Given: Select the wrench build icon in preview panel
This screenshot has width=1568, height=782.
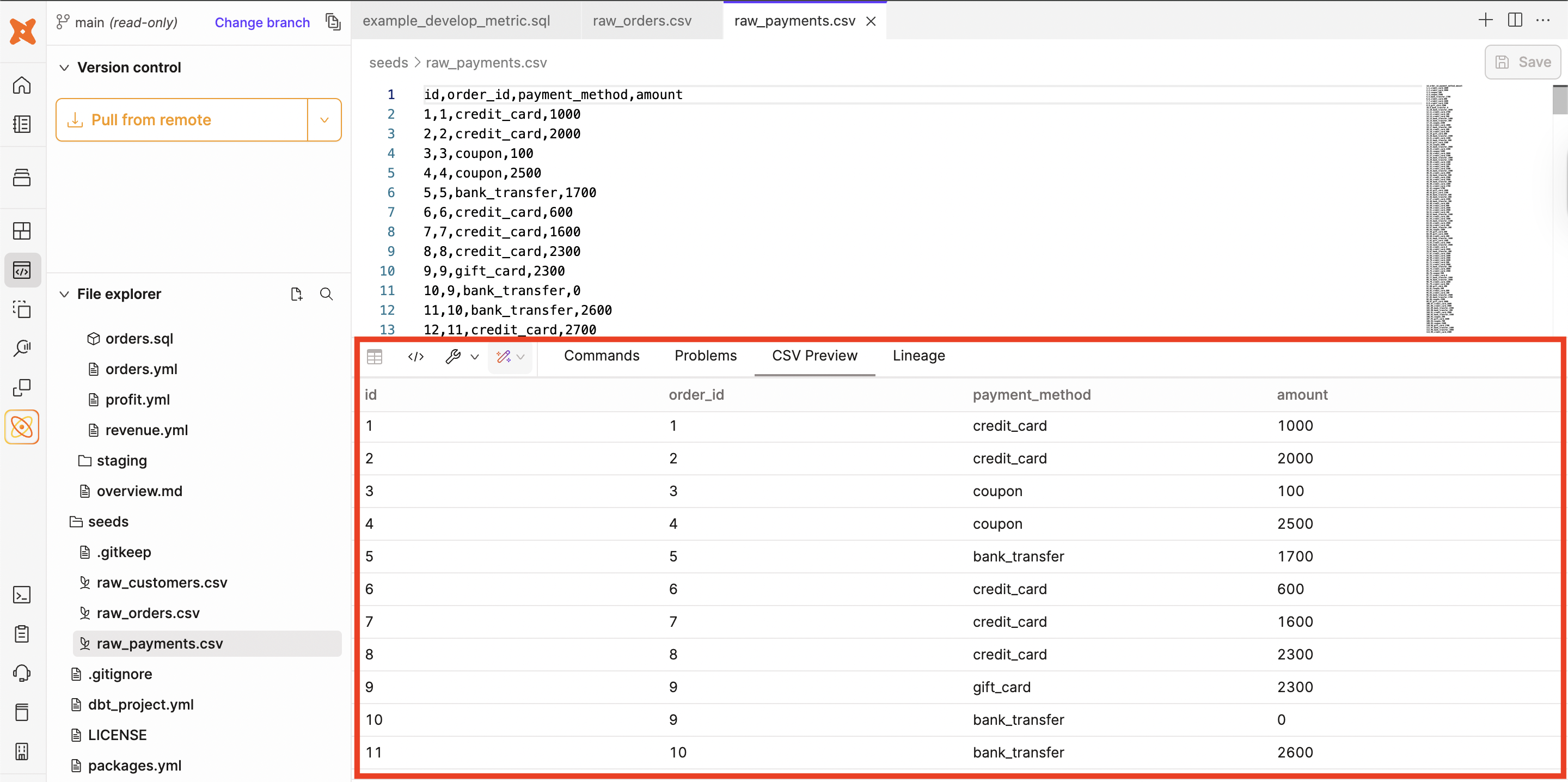Looking at the screenshot, I should pyautogui.click(x=454, y=357).
